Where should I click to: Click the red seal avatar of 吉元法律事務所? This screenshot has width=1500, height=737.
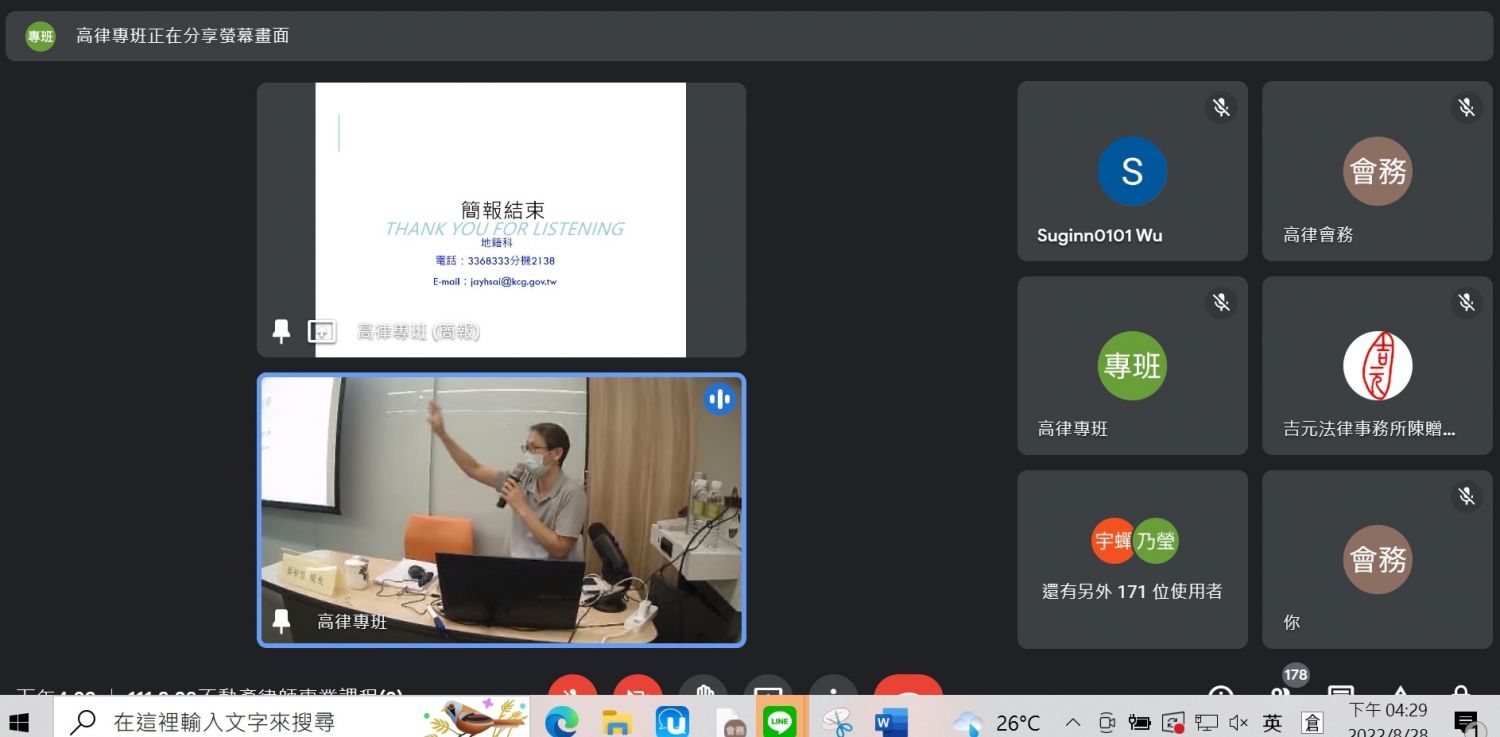pyautogui.click(x=1377, y=365)
